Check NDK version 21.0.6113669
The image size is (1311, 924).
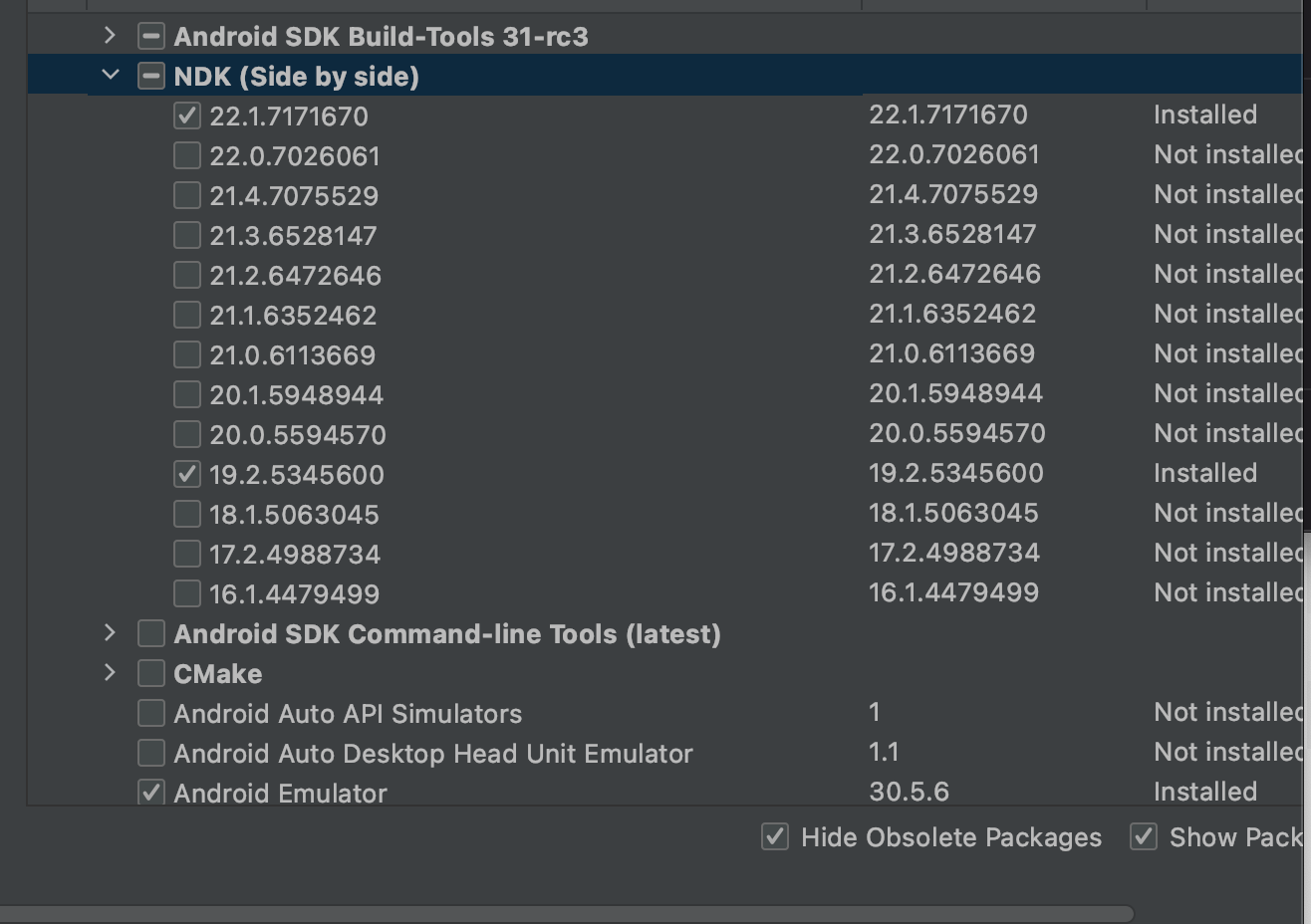click(x=187, y=355)
